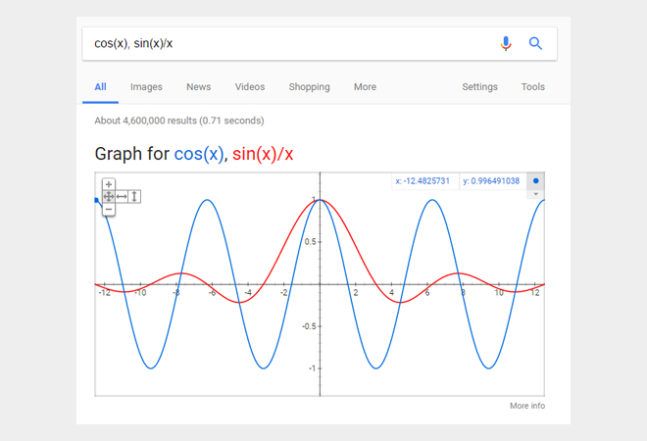Switch to the Images tab
This screenshot has height=441, width=647.
tap(146, 87)
